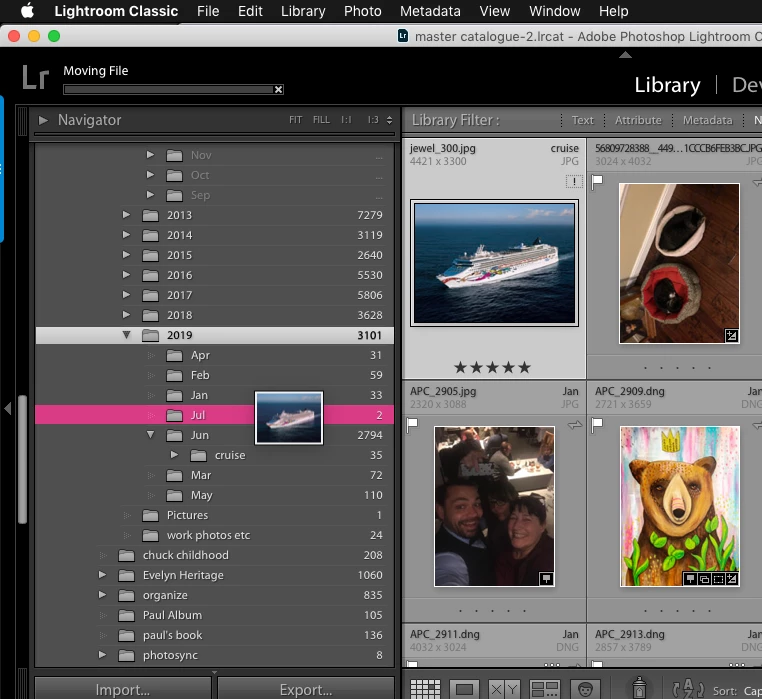The image size is (762, 699).
Task: Expand the 2014 folder
Action: 126,235
